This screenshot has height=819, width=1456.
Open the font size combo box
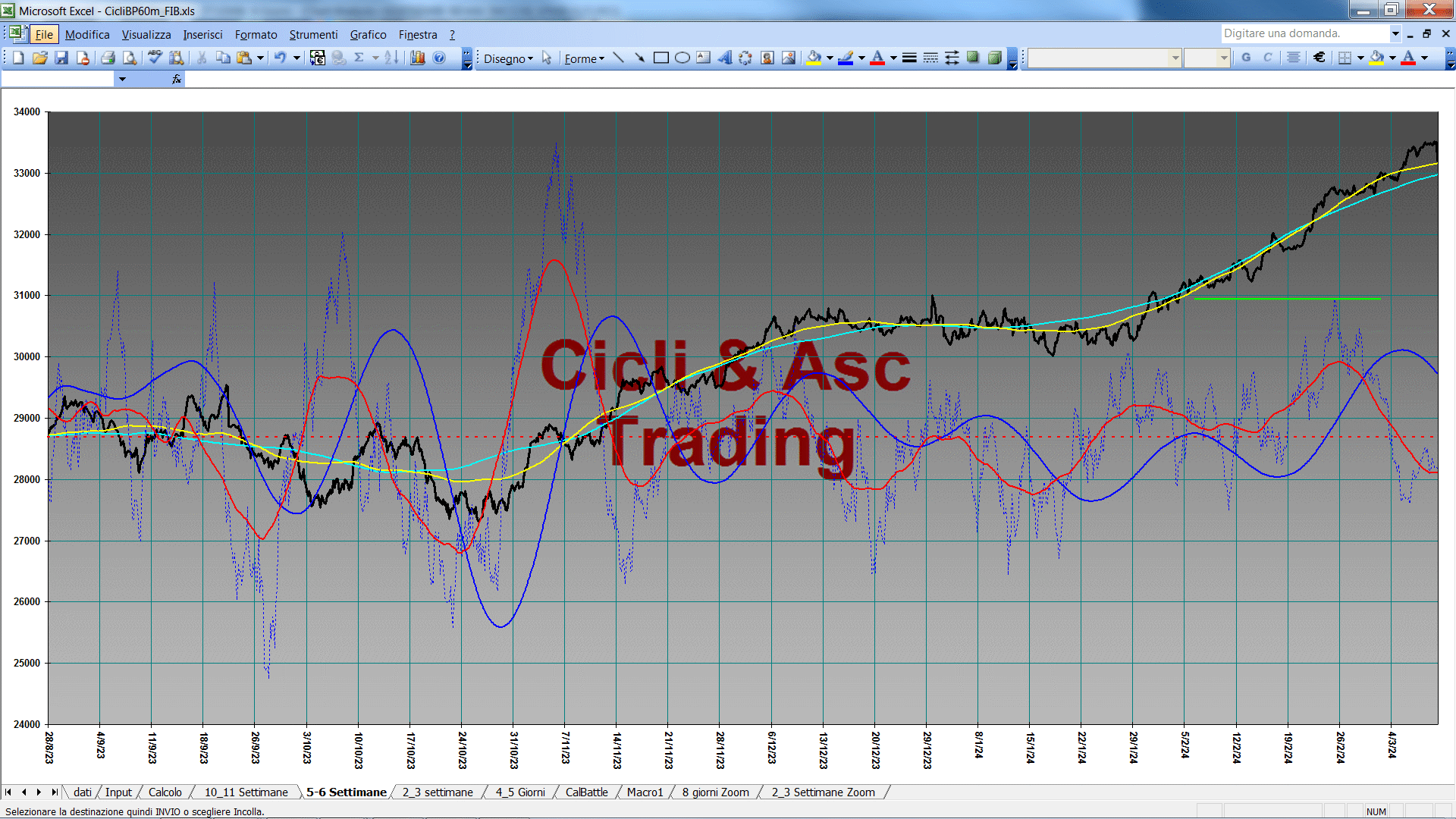click(x=1207, y=58)
